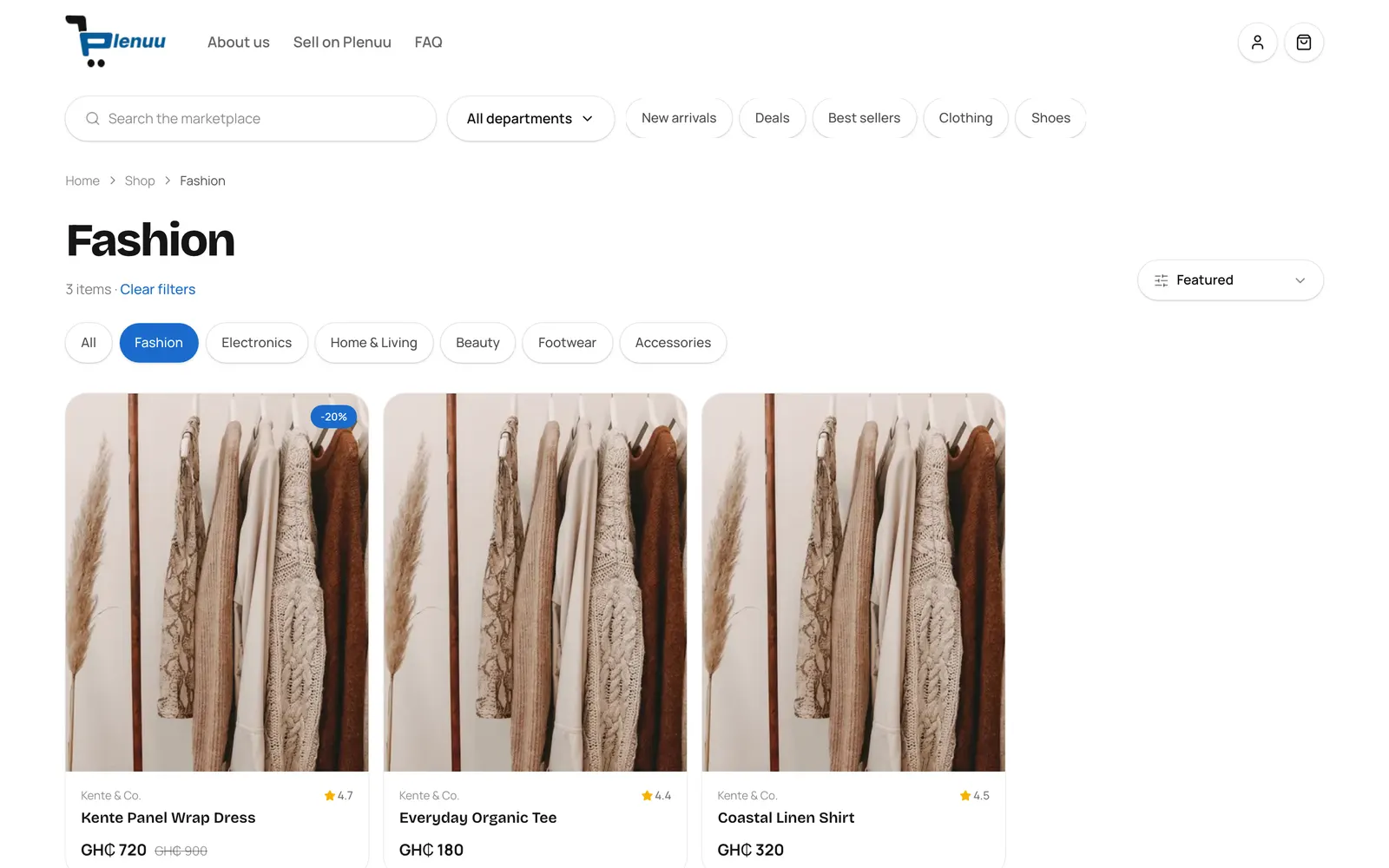Click the search magnifier icon

click(93, 119)
